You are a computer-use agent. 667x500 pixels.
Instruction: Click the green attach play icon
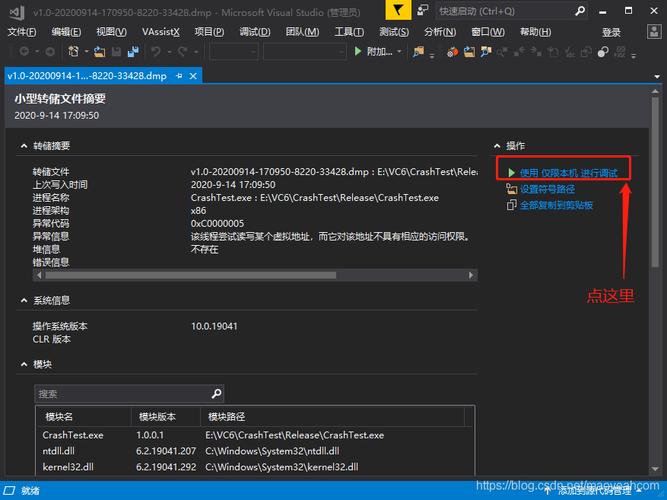[358, 51]
